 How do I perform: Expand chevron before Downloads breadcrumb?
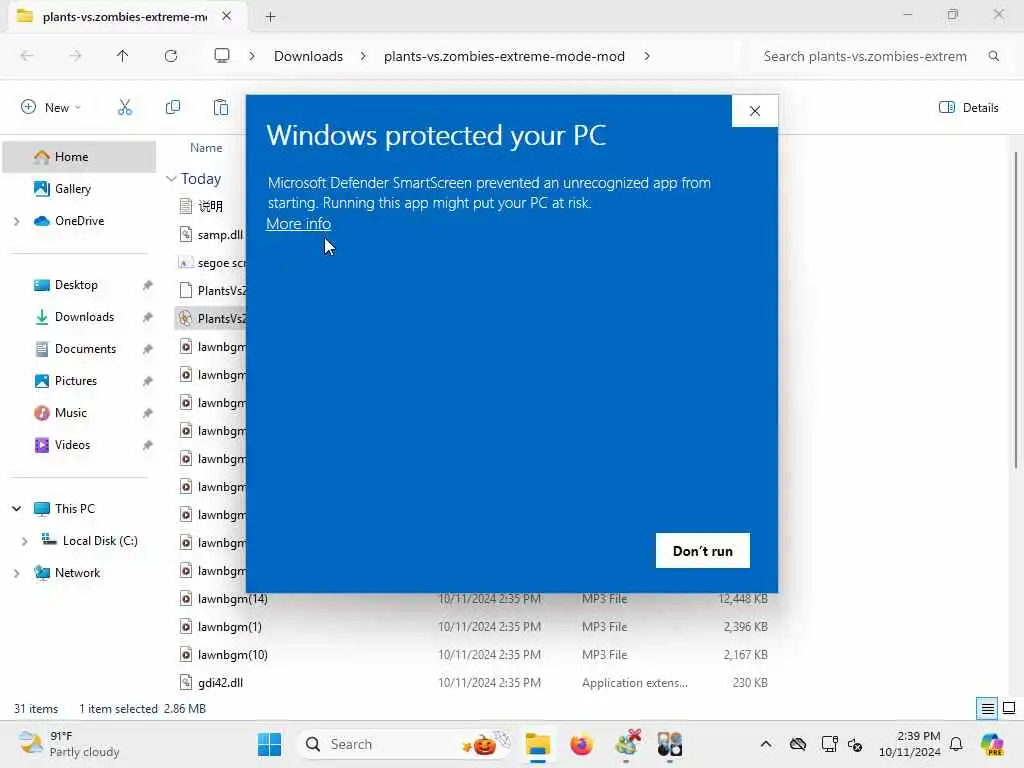(x=251, y=56)
